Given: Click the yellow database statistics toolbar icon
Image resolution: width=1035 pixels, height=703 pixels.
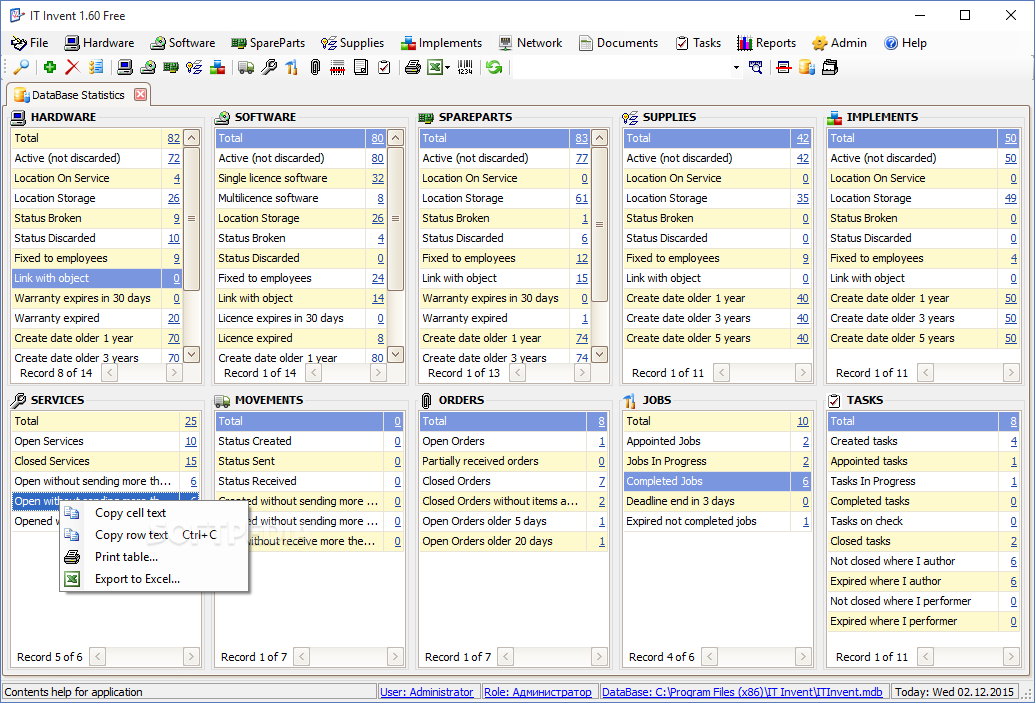Looking at the screenshot, I should [x=807, y=67].
